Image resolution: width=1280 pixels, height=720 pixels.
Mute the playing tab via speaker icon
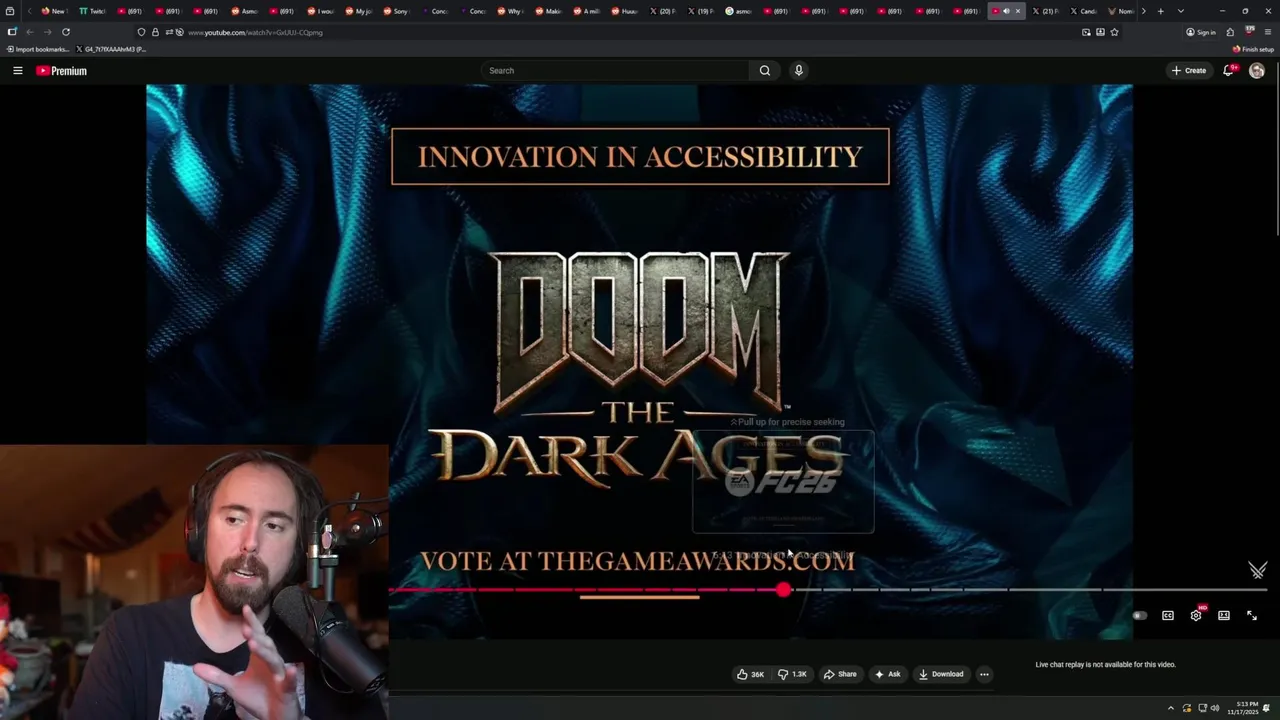[x=1006, y=11]
